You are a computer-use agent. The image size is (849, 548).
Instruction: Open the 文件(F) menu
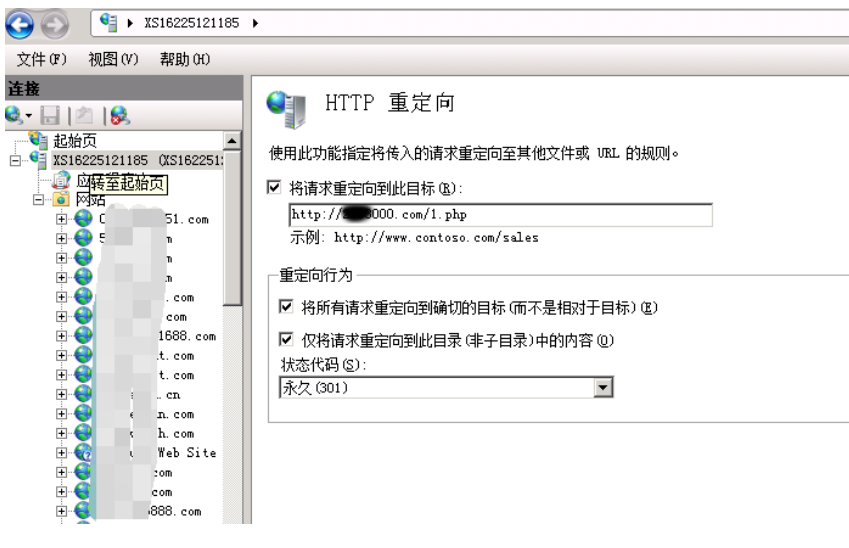tap(41, 59)
